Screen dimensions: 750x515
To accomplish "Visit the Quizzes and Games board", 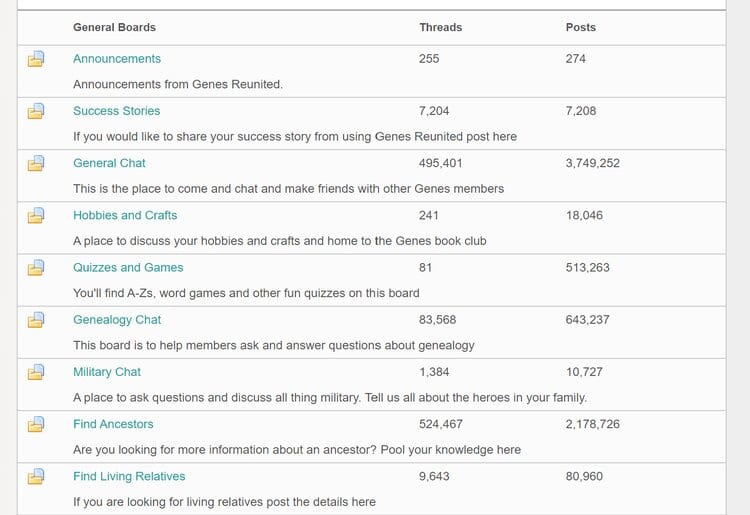I will (x=128, y=267).
